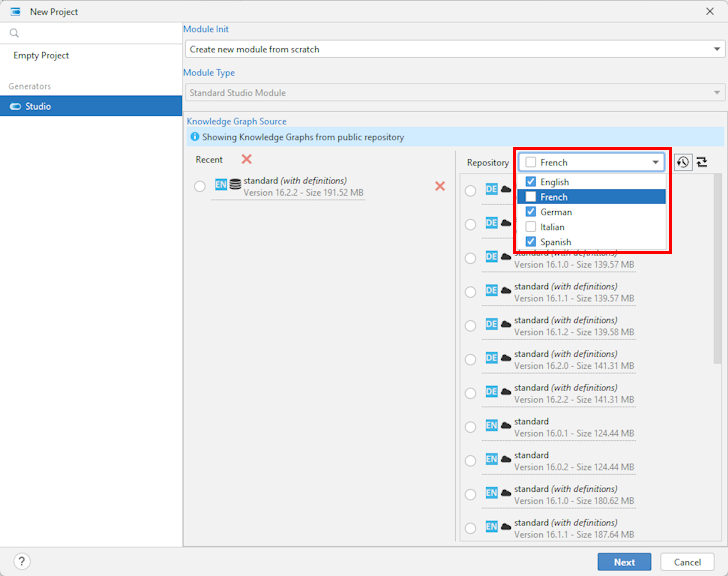728x576 pixels.
Task: Click the cloud icon on version 16.0.1
Action: coord(506,426)
